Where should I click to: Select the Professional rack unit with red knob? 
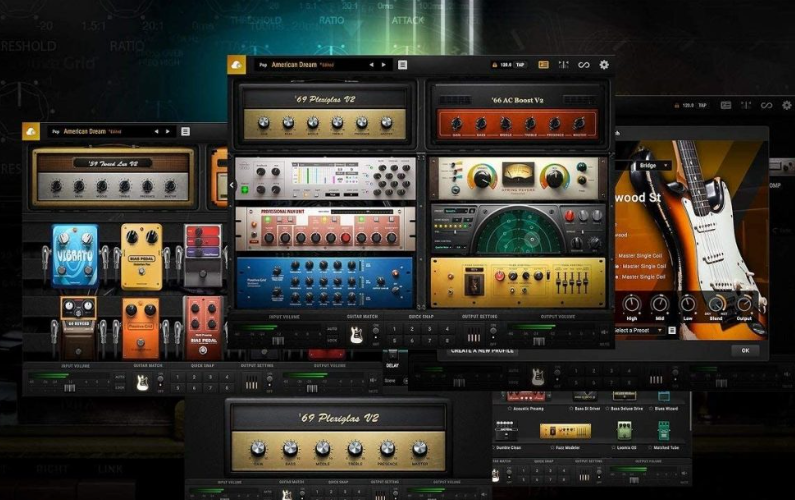[325, 228]
